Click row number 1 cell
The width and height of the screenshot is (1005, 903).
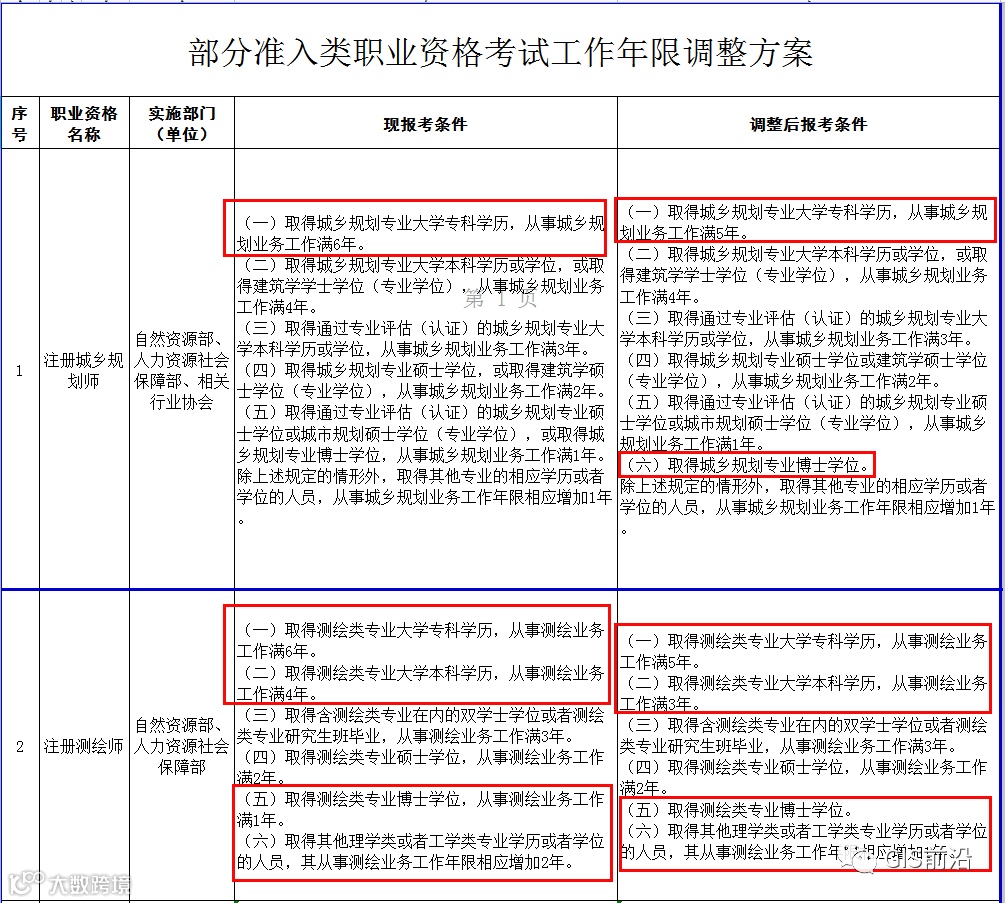click(20, 370)
